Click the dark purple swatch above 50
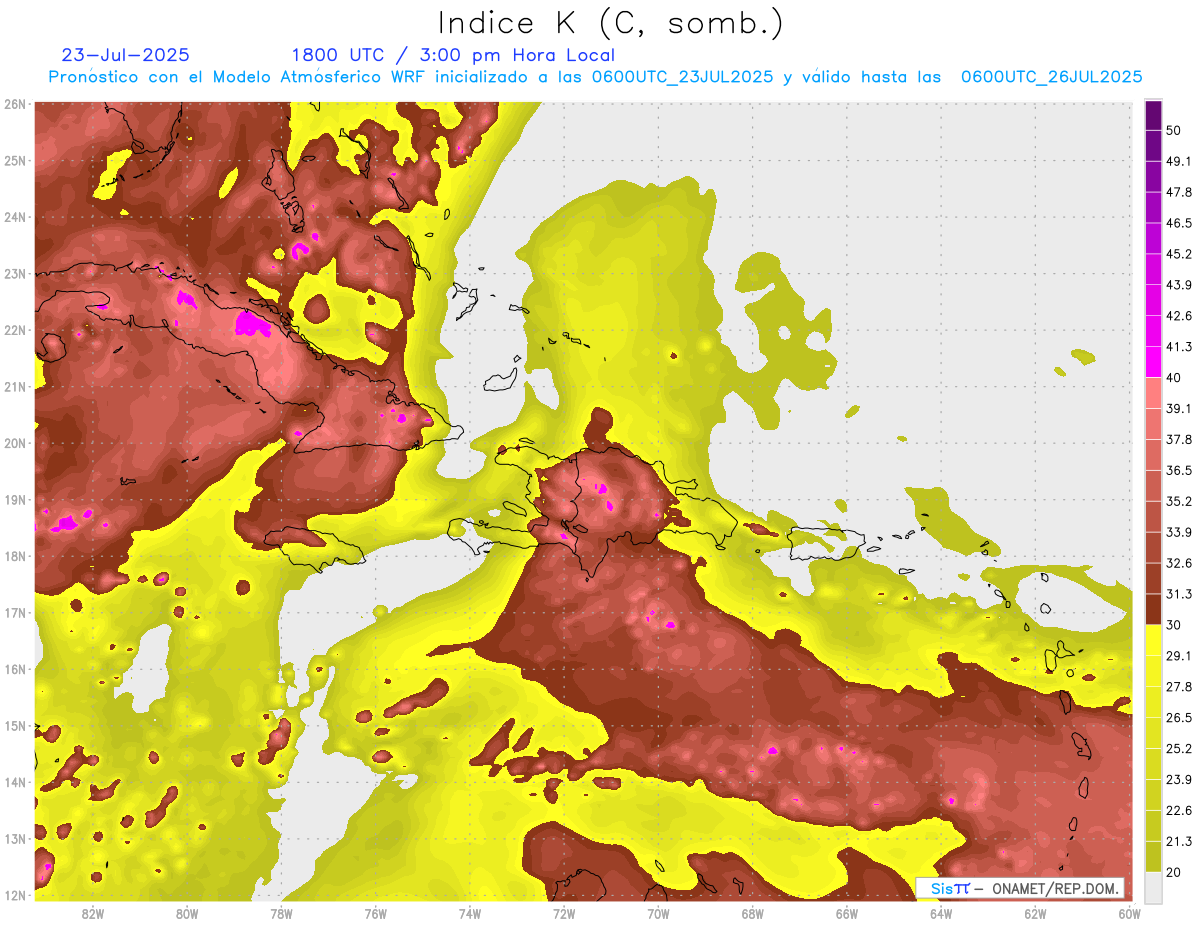The height and width of the screenshot is (927, 1200). [1153, 116]
